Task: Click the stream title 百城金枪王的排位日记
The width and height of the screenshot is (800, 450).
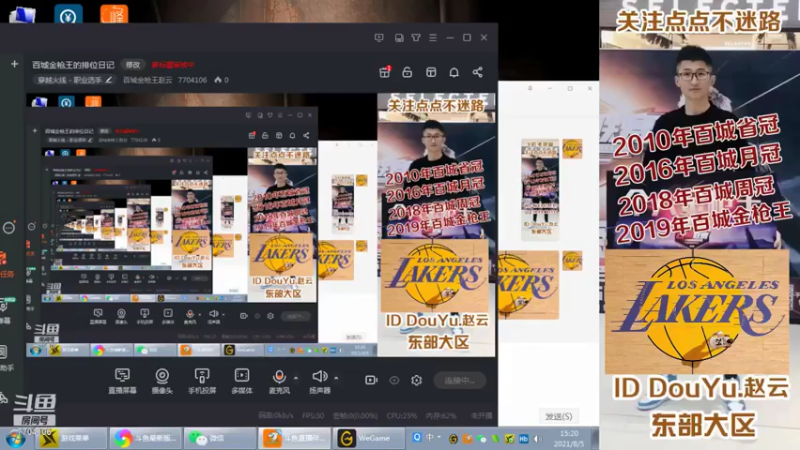Action: (73, 65)
